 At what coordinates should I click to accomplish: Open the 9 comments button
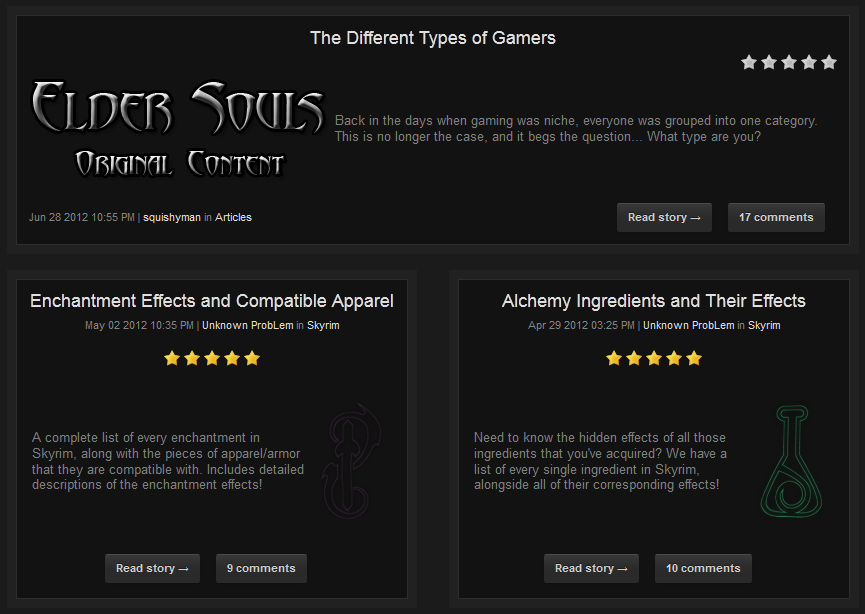pos(261,568)
